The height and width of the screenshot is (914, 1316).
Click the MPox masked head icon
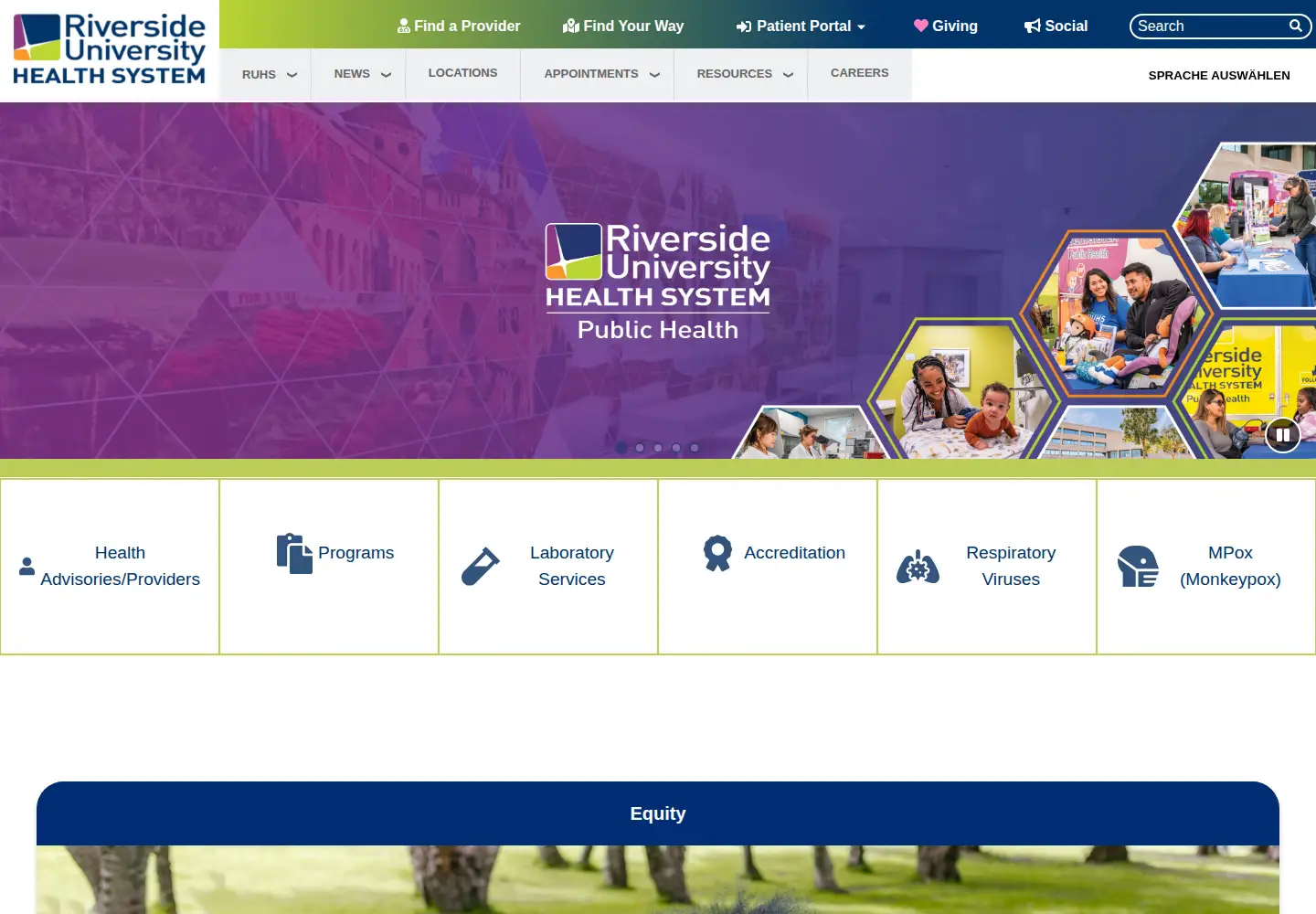click(x=1139, y=567)
